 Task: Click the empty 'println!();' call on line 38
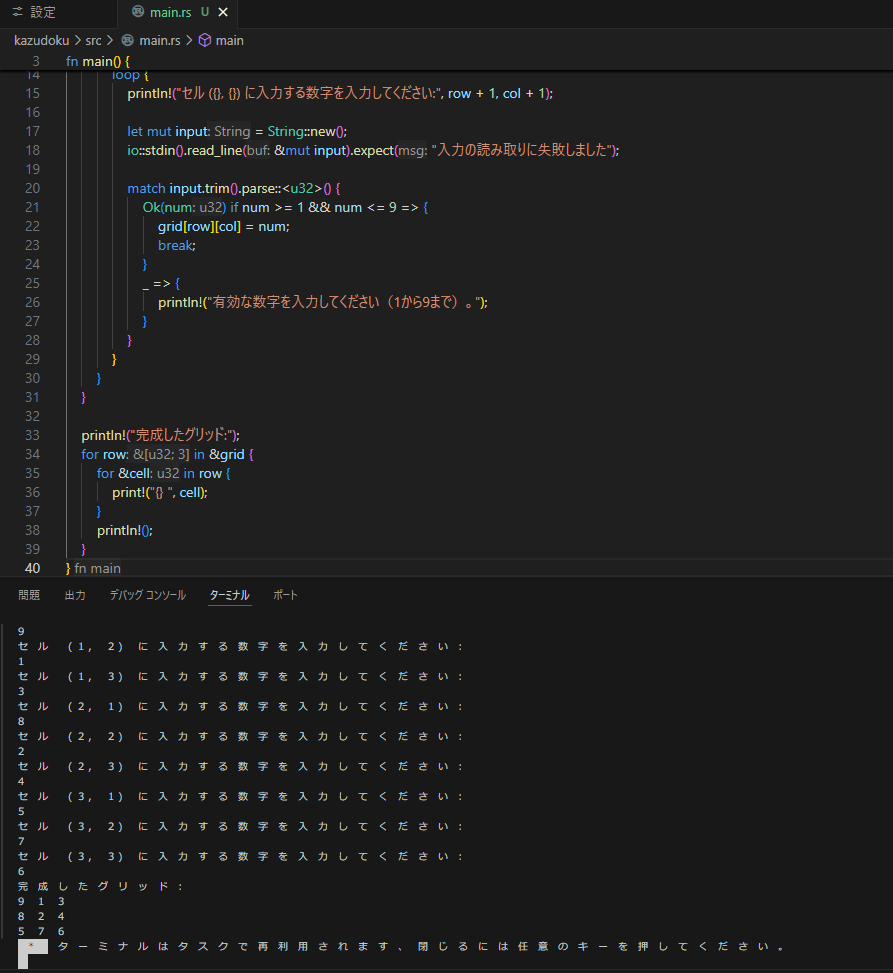tap(125, 531)
